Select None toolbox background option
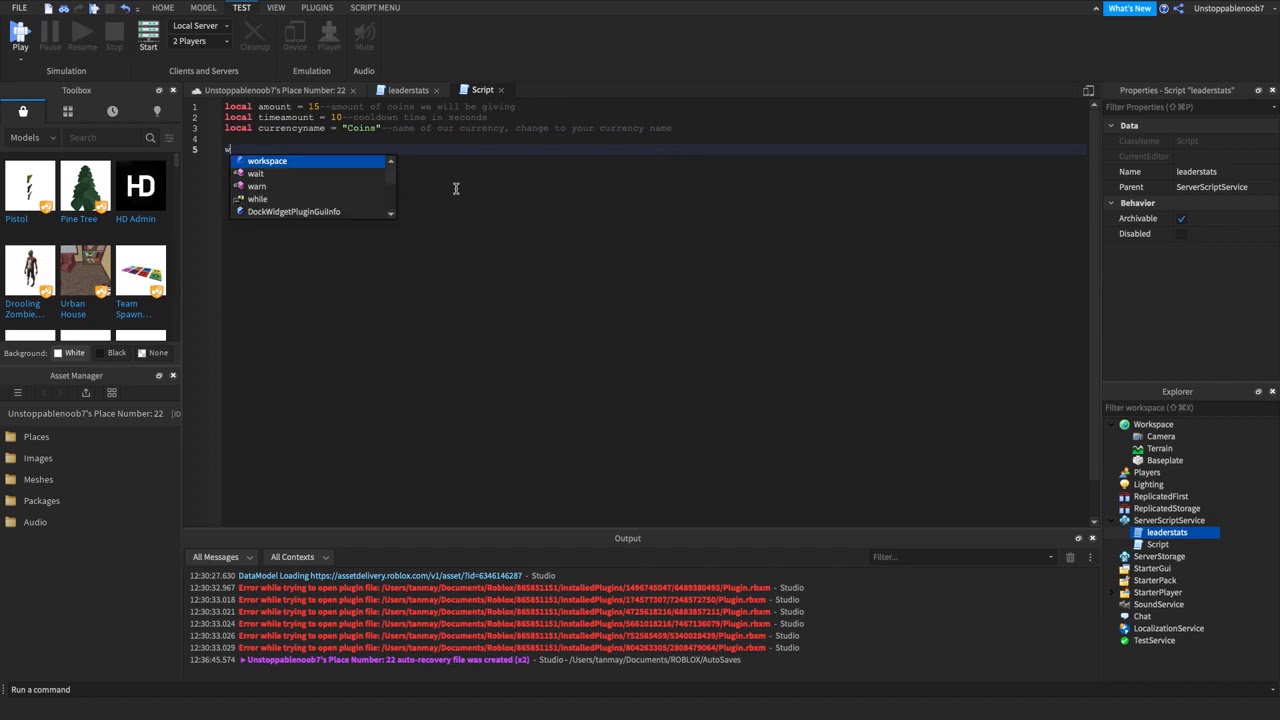This screenshot has height=720, width=1280. click(152, 353)
